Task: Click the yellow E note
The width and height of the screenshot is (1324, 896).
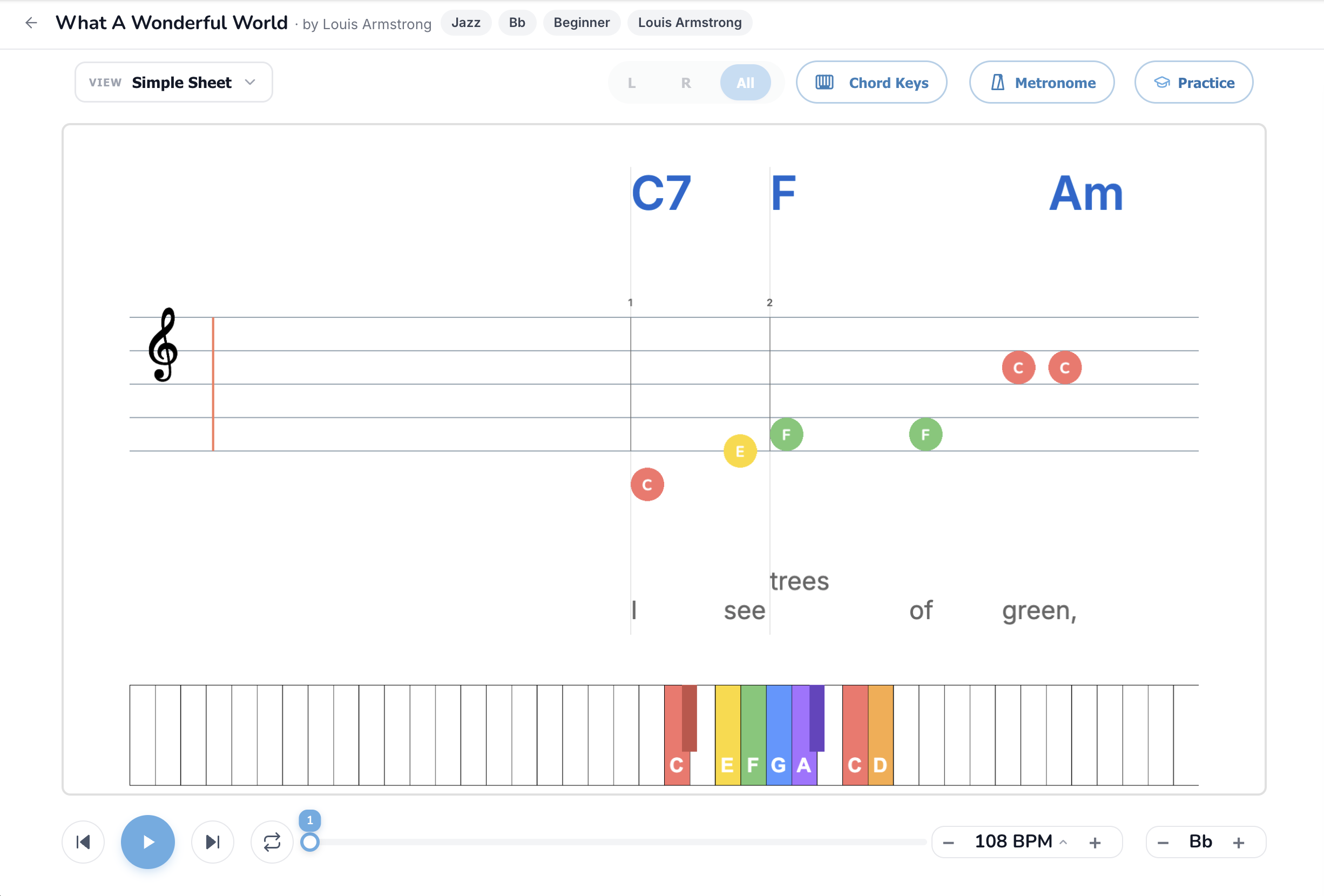Action: [740, 451]
